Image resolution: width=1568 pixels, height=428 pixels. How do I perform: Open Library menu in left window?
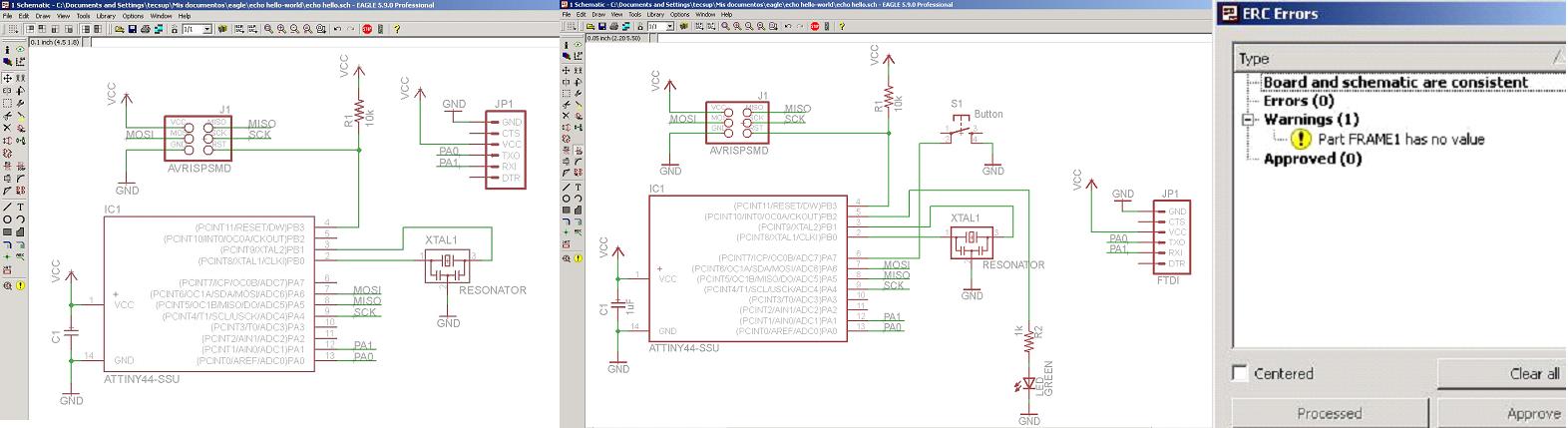(106, 16)
